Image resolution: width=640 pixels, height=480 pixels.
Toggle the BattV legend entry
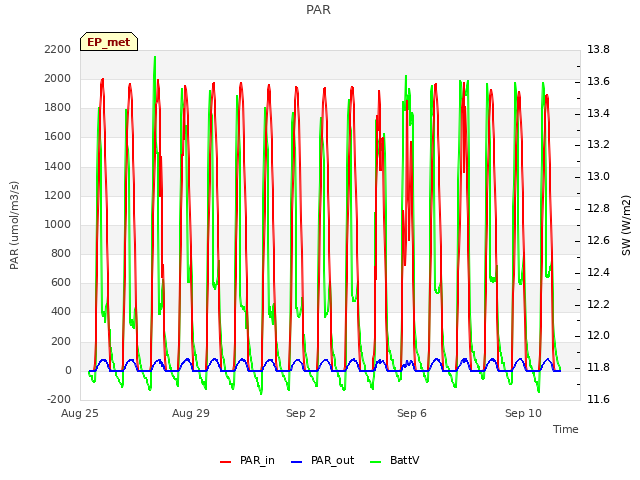[394, 460]
